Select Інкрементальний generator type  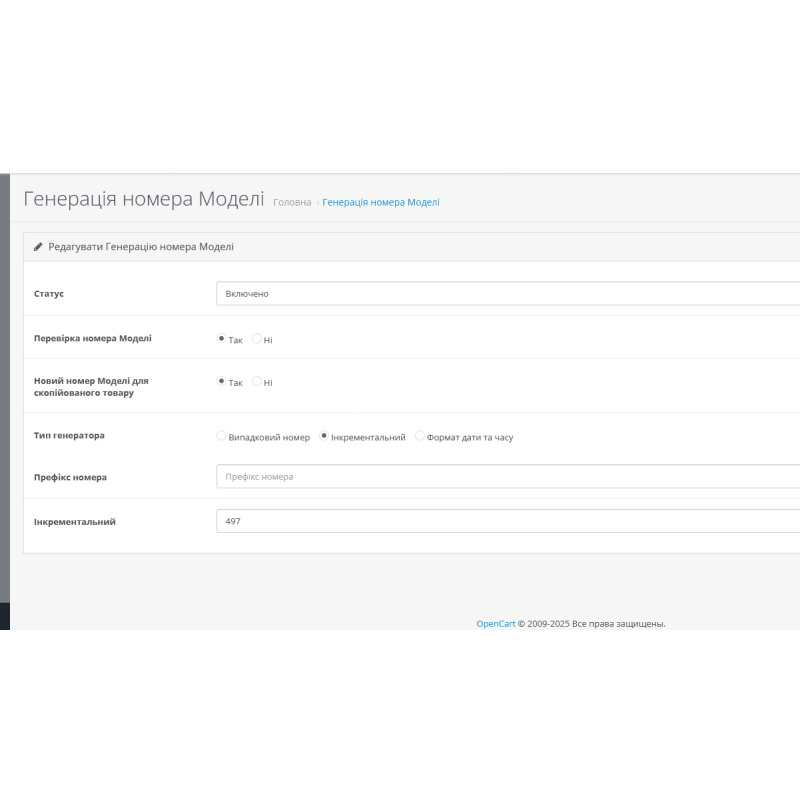(x=323, y=435)
